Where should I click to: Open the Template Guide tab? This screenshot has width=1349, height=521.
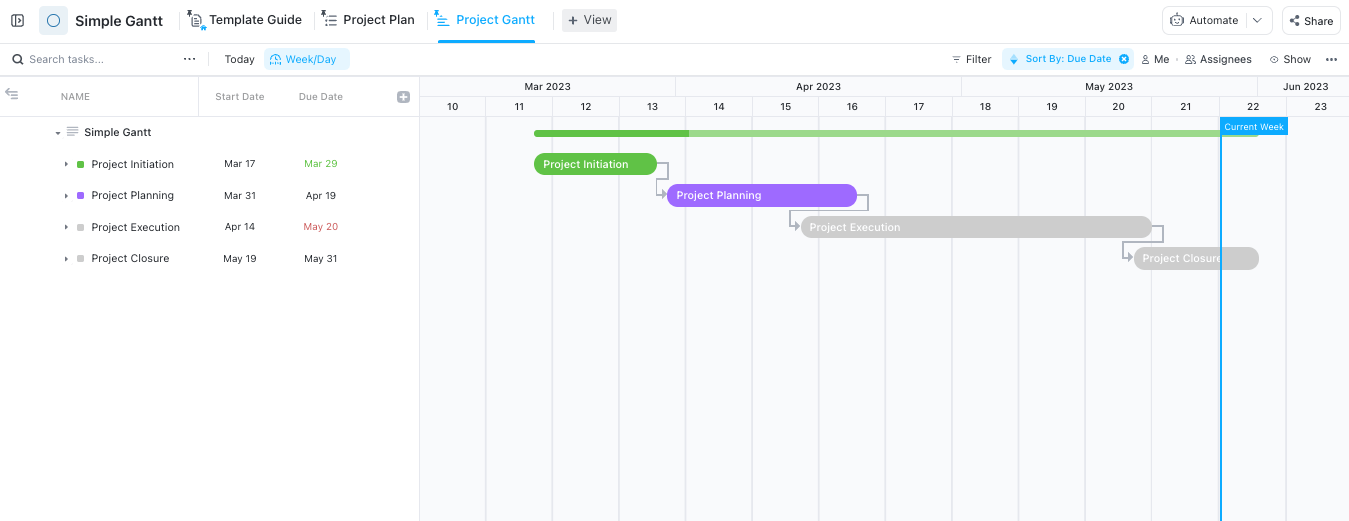pos(245,20)
